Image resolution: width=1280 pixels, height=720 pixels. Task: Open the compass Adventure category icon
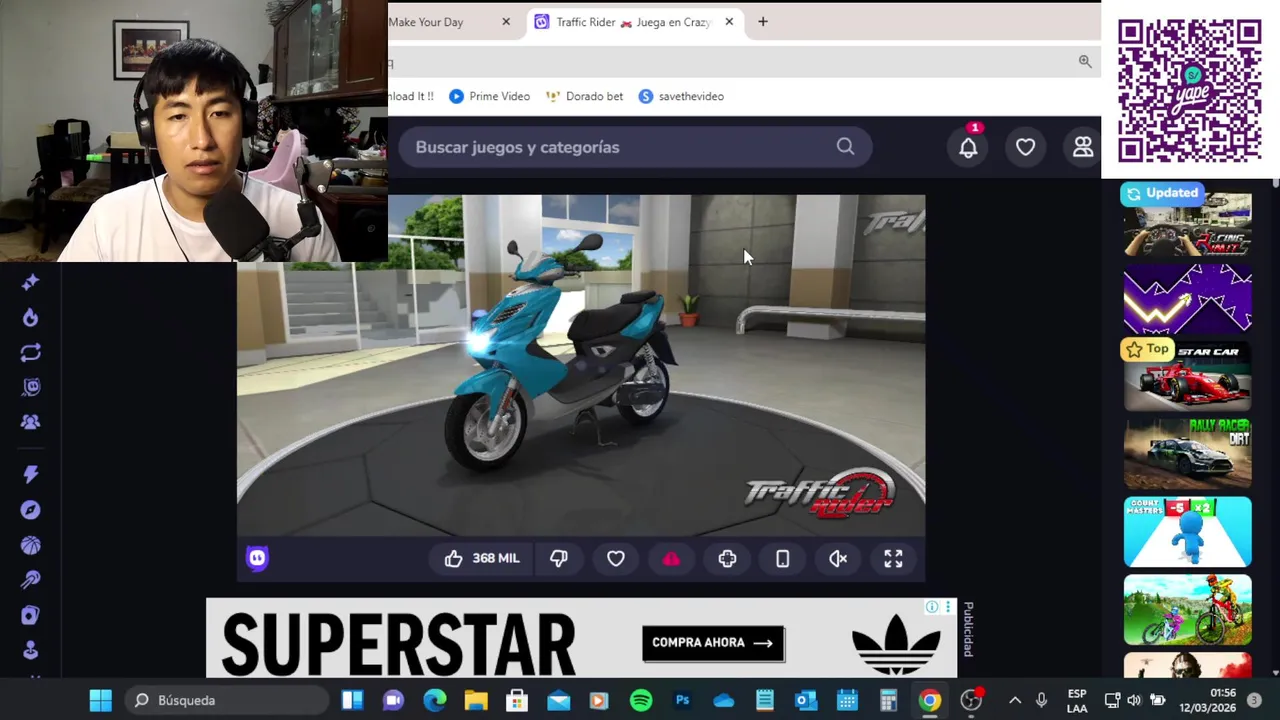[30, 510]
